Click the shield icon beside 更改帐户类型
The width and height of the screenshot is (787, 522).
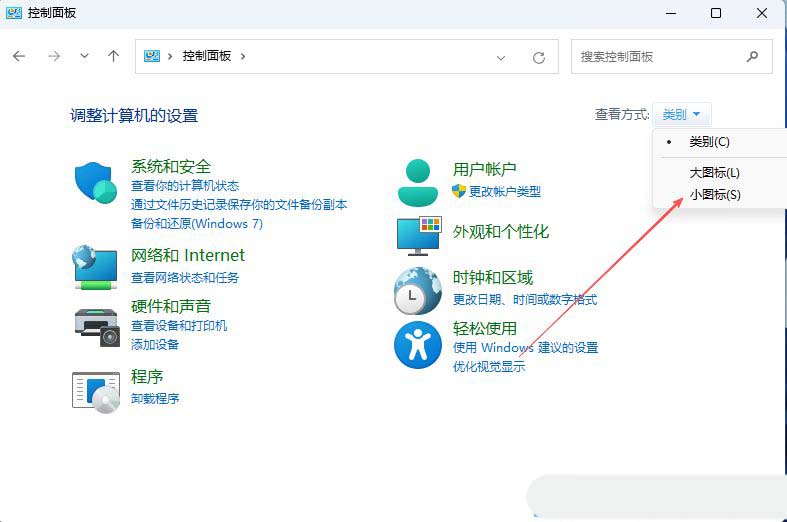point(459,191)
